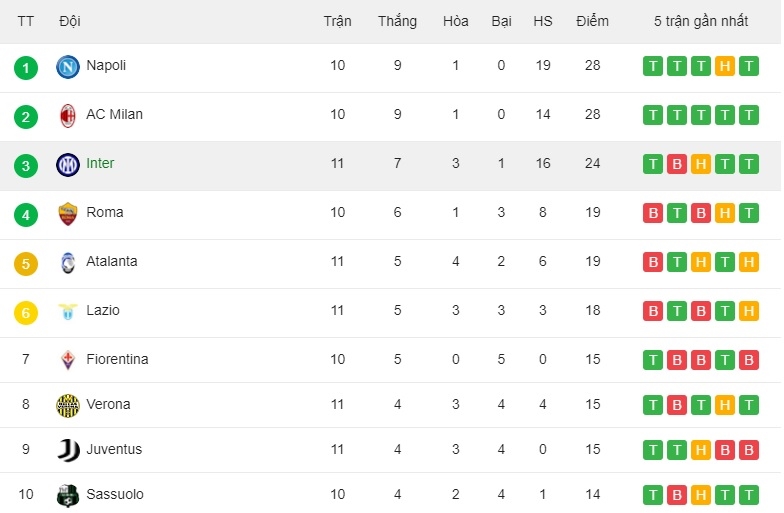The width and height of the screenshot is (784, 513).
Task: Click the Juventus logo icon
Action: point(68,450)
